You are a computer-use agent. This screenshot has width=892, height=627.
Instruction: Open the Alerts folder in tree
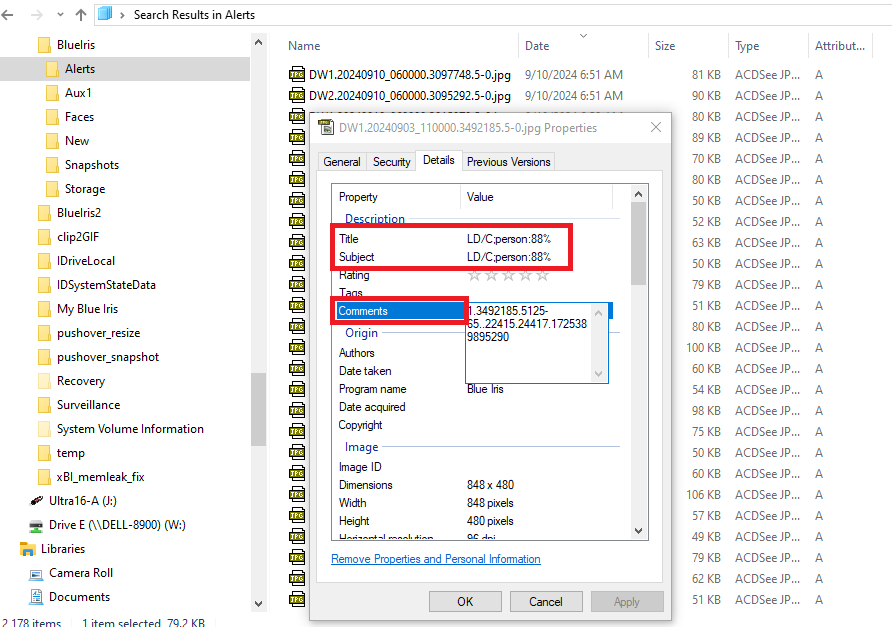click(80, 69)
